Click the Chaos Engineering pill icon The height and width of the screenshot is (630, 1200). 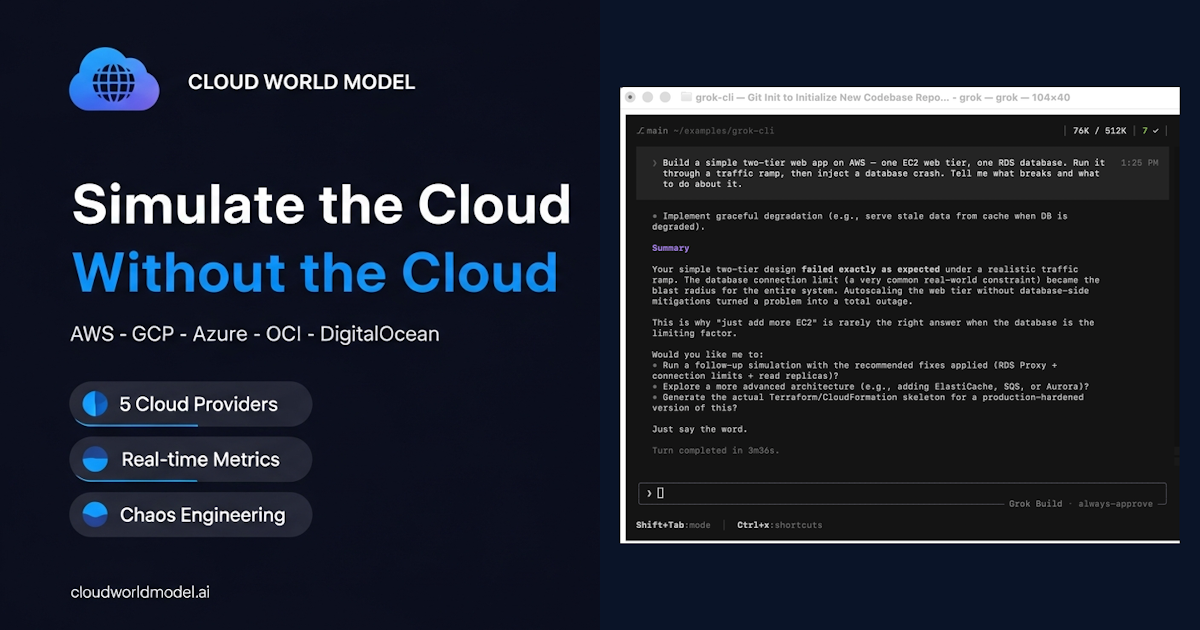(x=94, y=515)
